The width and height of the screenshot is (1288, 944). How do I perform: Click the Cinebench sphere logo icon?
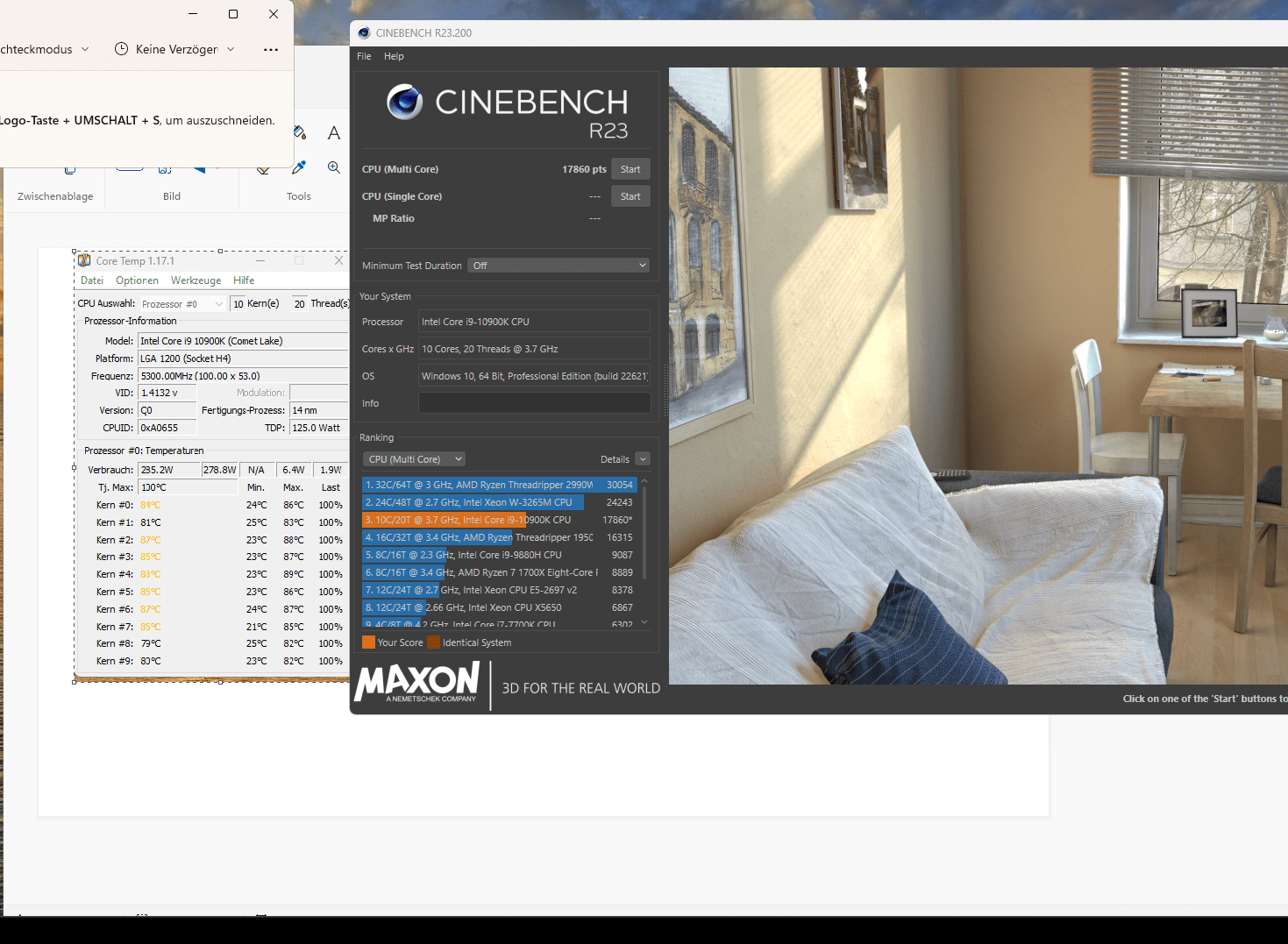[405, 103]
